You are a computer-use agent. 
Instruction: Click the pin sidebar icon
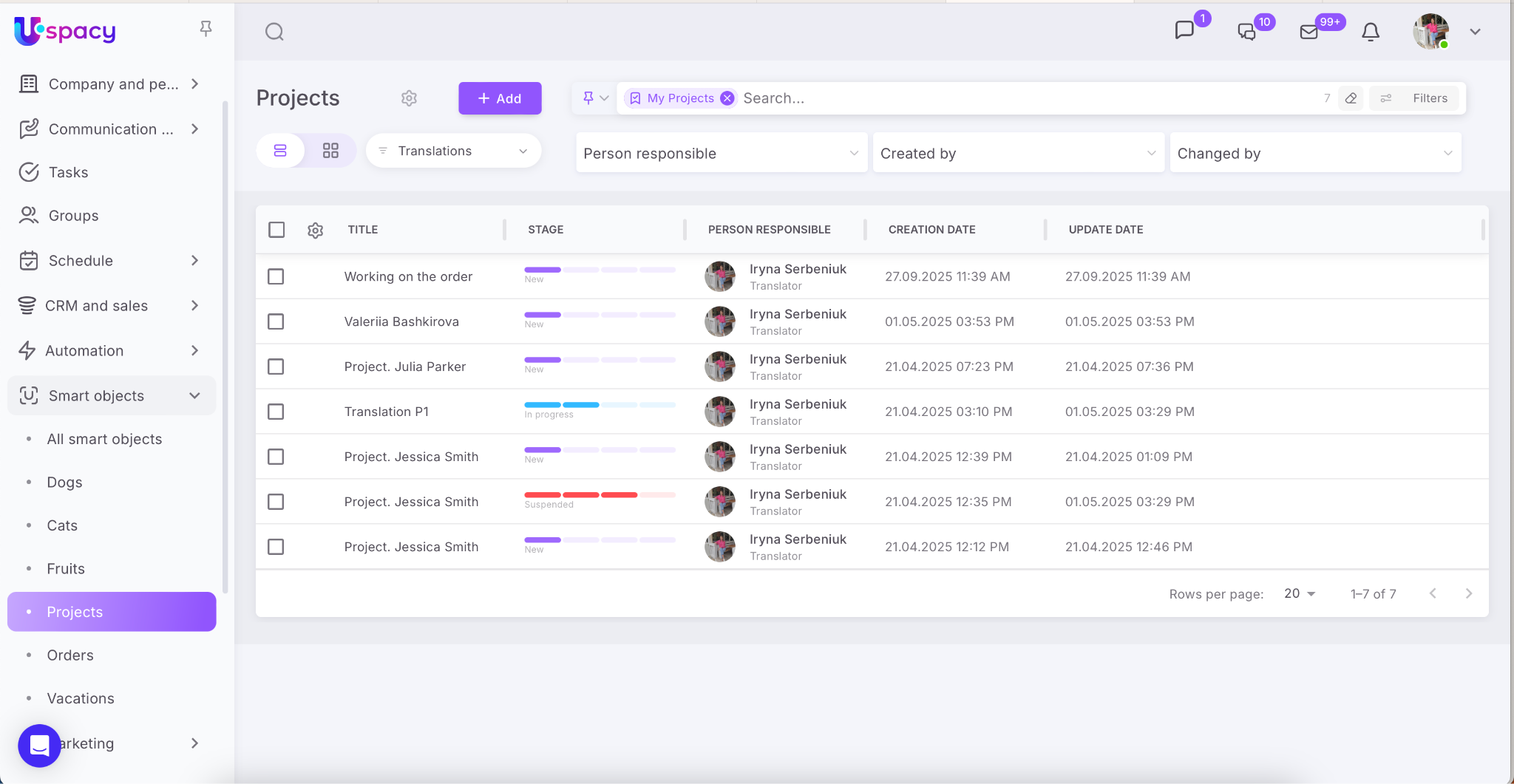[206, 29]
